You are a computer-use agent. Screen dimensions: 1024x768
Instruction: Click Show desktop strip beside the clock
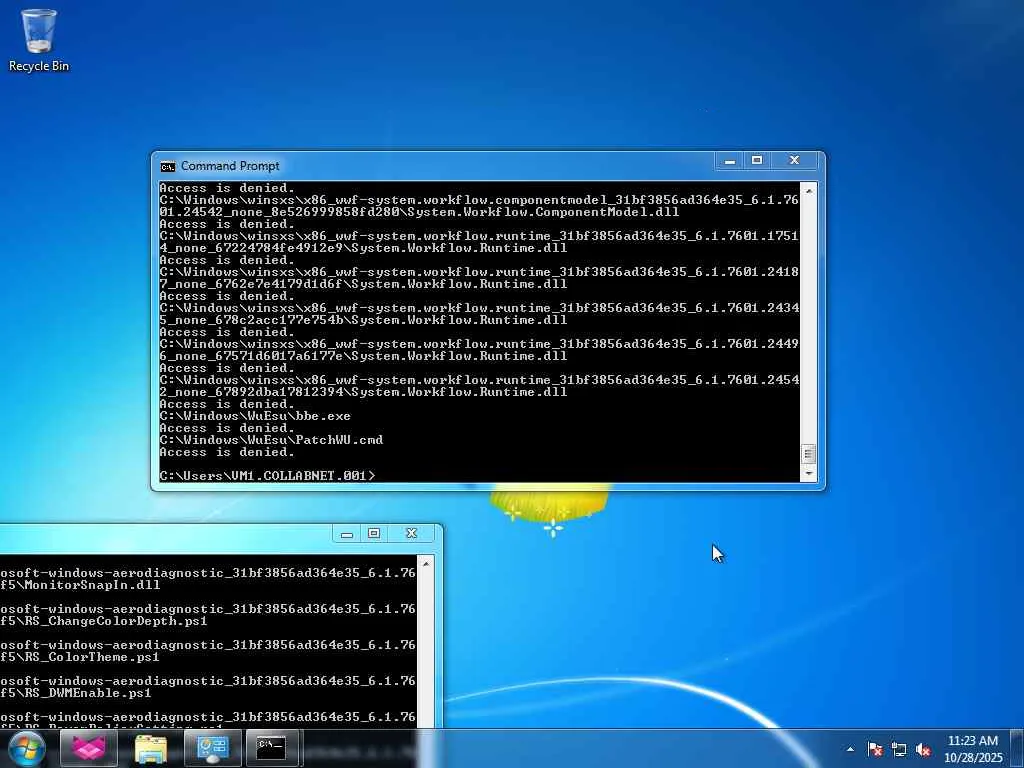[x=1018, y=748]
